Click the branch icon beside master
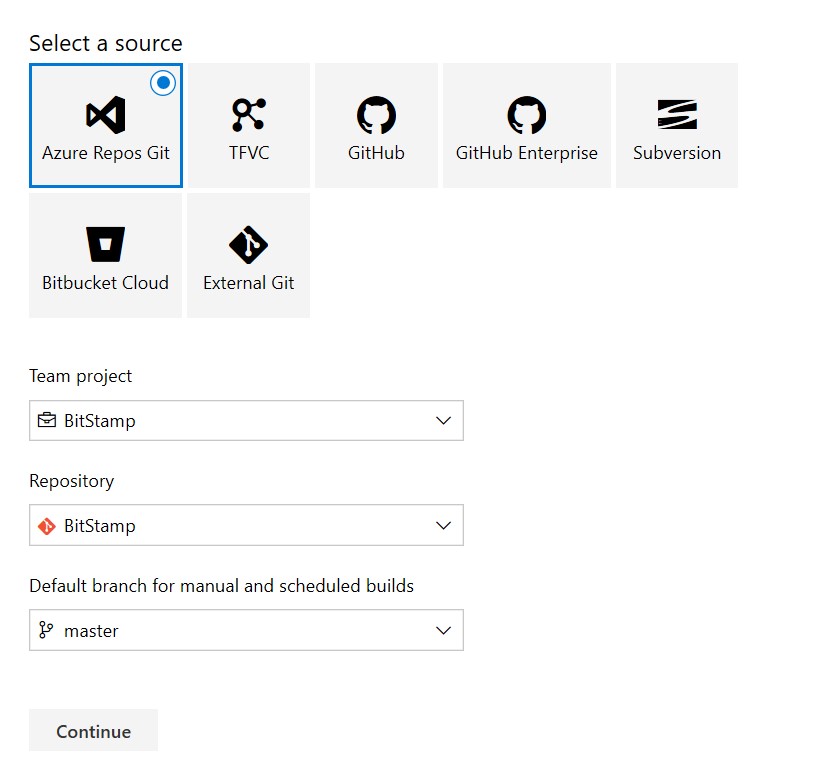 (x=46, y=630)
